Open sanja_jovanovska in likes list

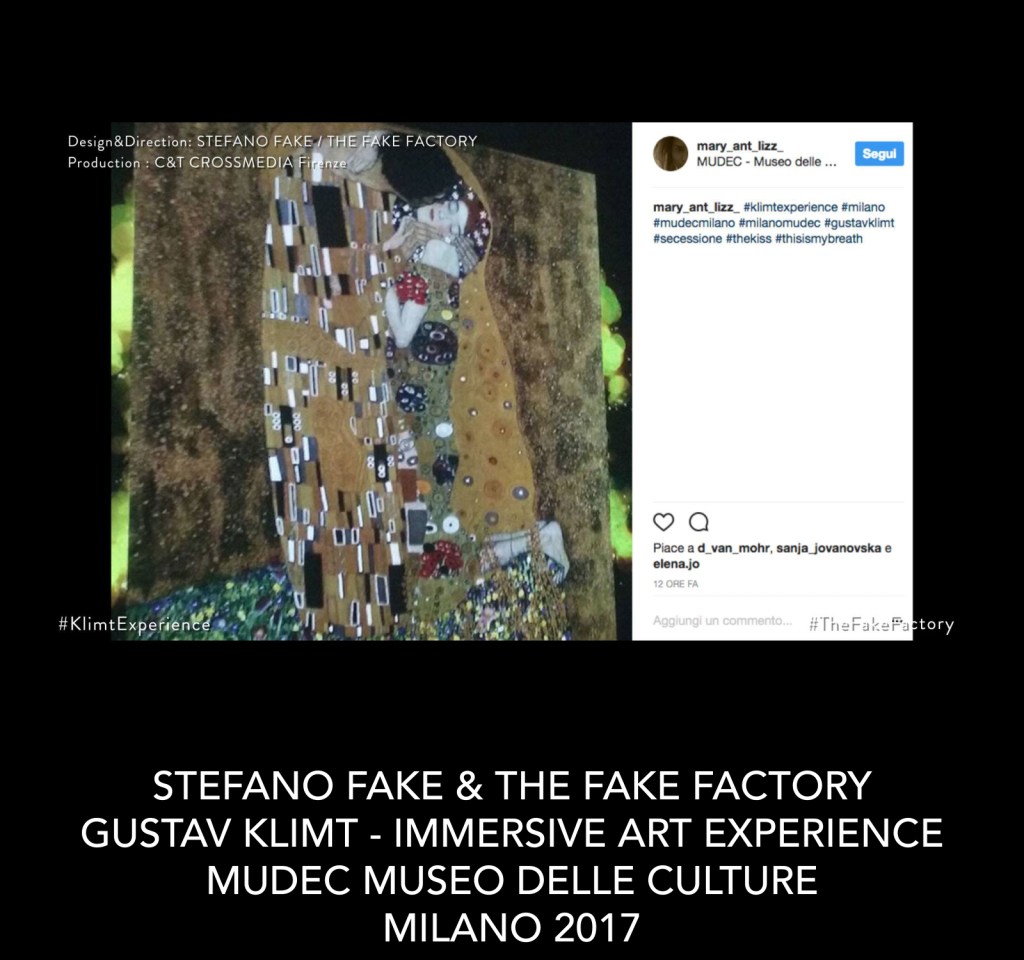coord(829,548)
